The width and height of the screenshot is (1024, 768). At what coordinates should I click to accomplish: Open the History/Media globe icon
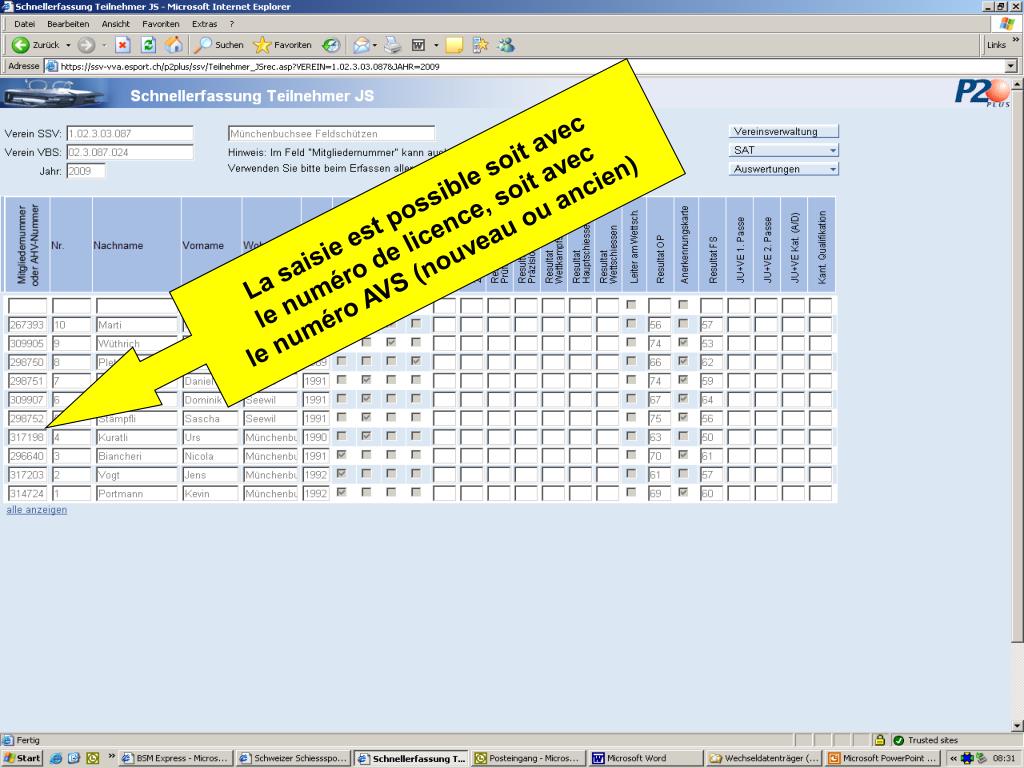point(331,45)
